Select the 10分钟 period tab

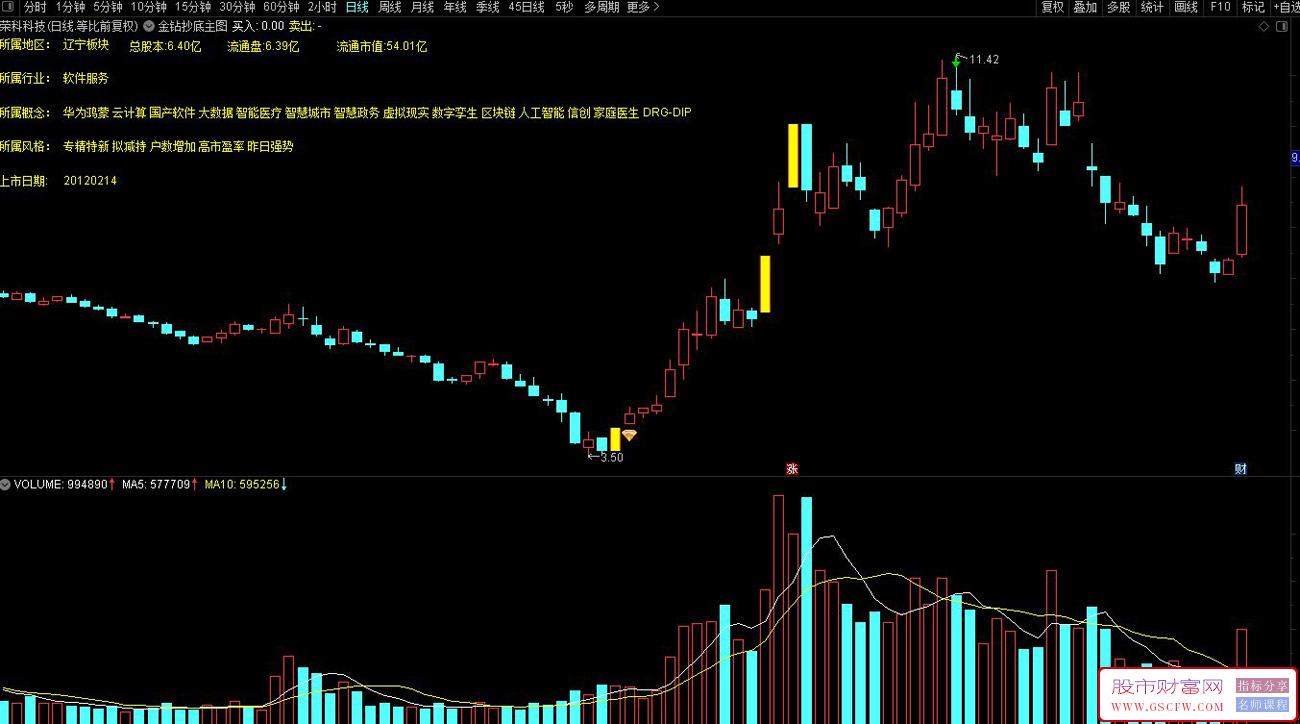149,7
